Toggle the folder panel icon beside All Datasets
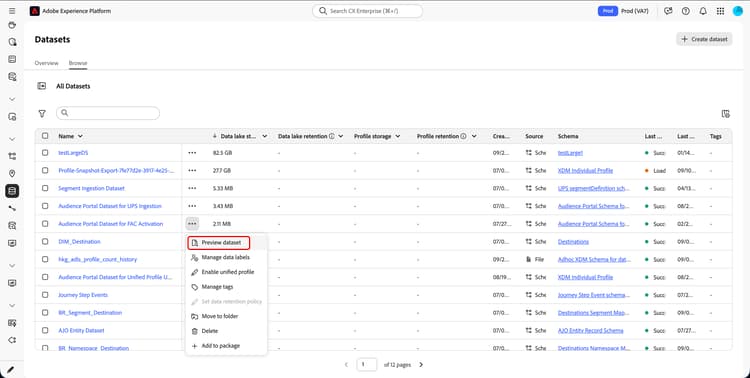The image size is (750, 378). tap(42, 86)
